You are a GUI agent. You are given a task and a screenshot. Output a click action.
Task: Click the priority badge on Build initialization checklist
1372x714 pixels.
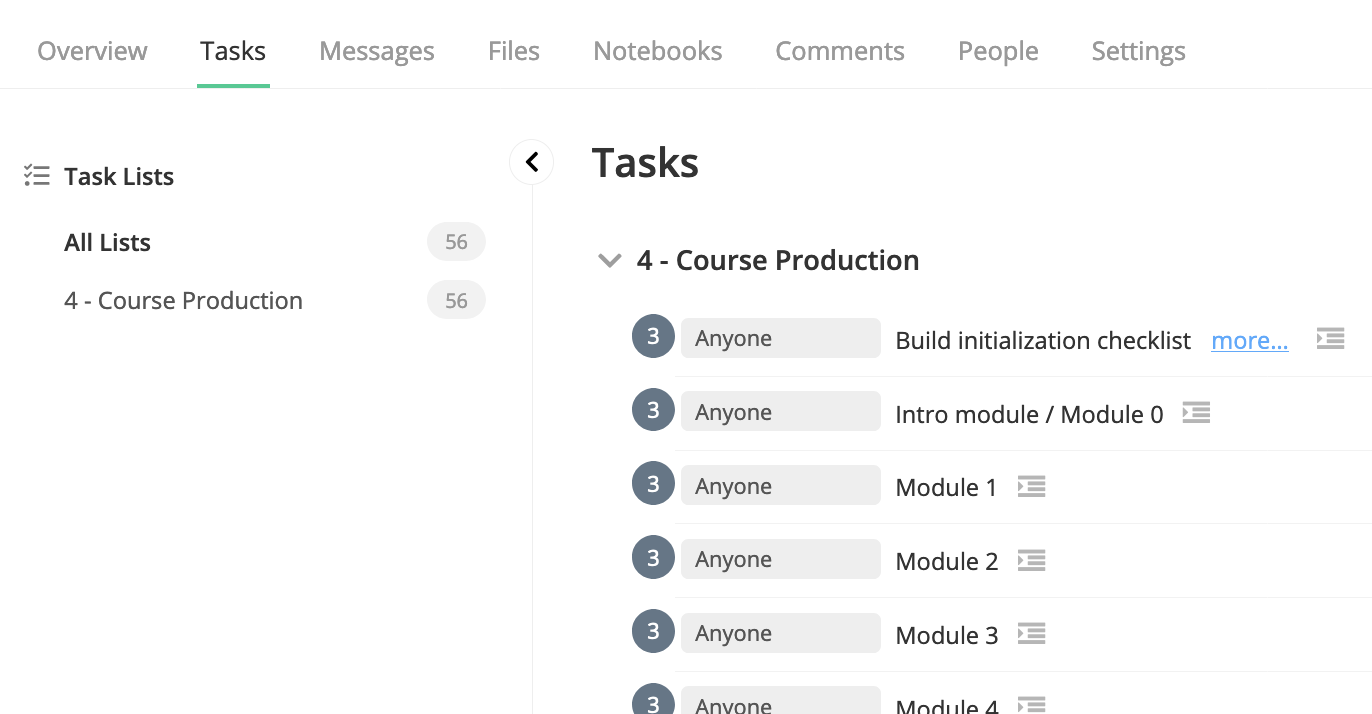[x=653, y=336]
